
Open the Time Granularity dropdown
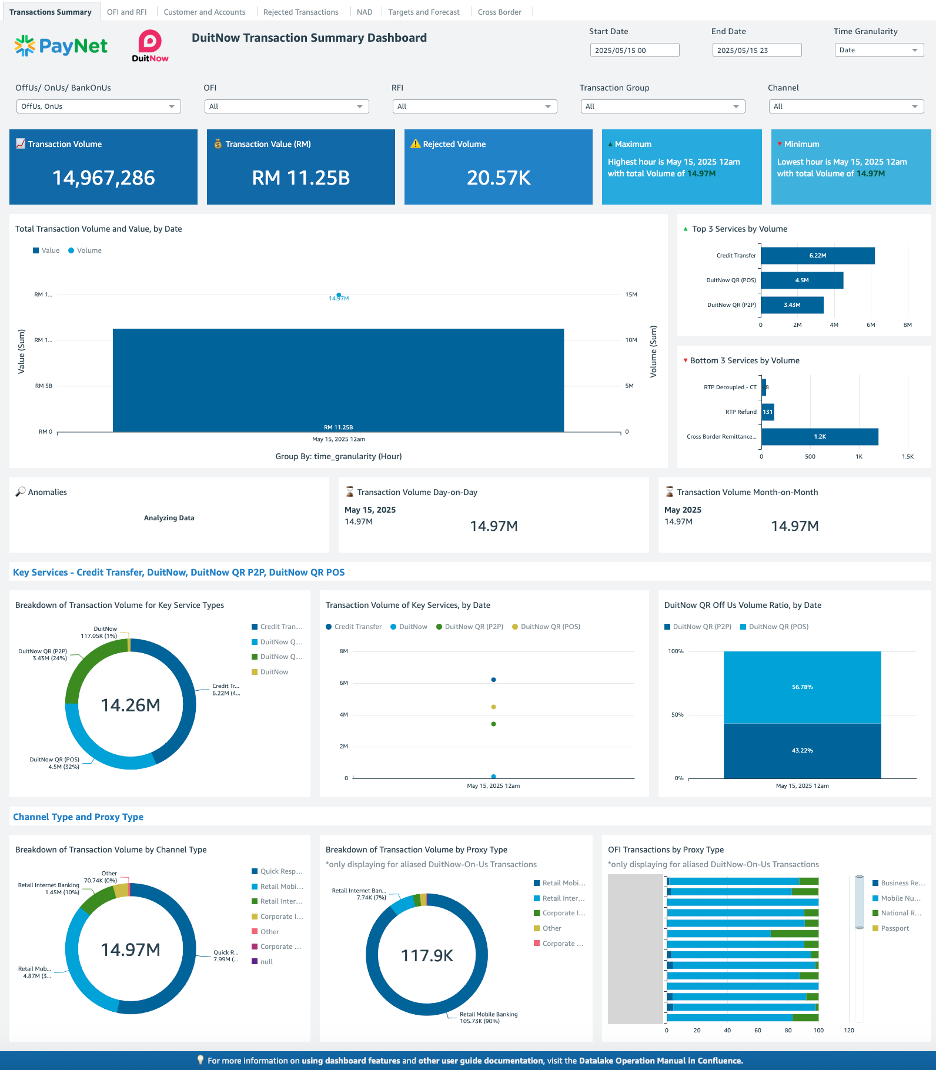click(878, 50)
